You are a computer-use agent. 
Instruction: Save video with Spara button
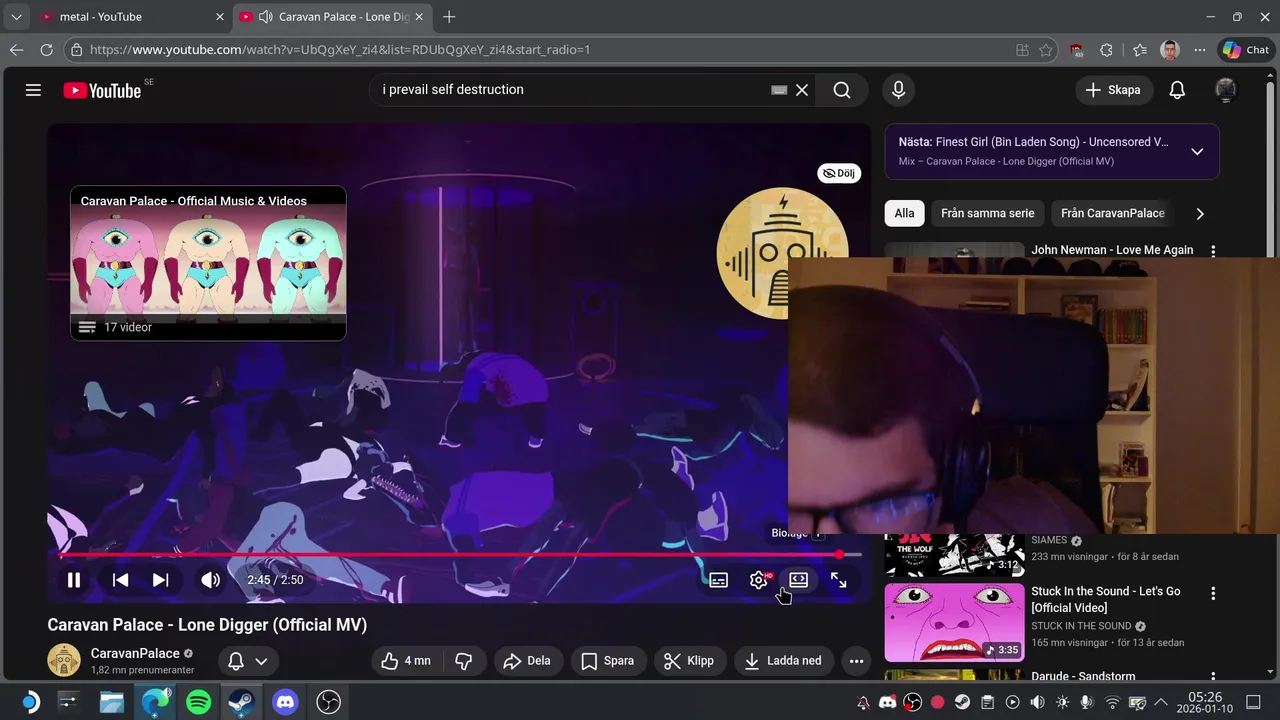pyautogui.click(x=608, y=661)
